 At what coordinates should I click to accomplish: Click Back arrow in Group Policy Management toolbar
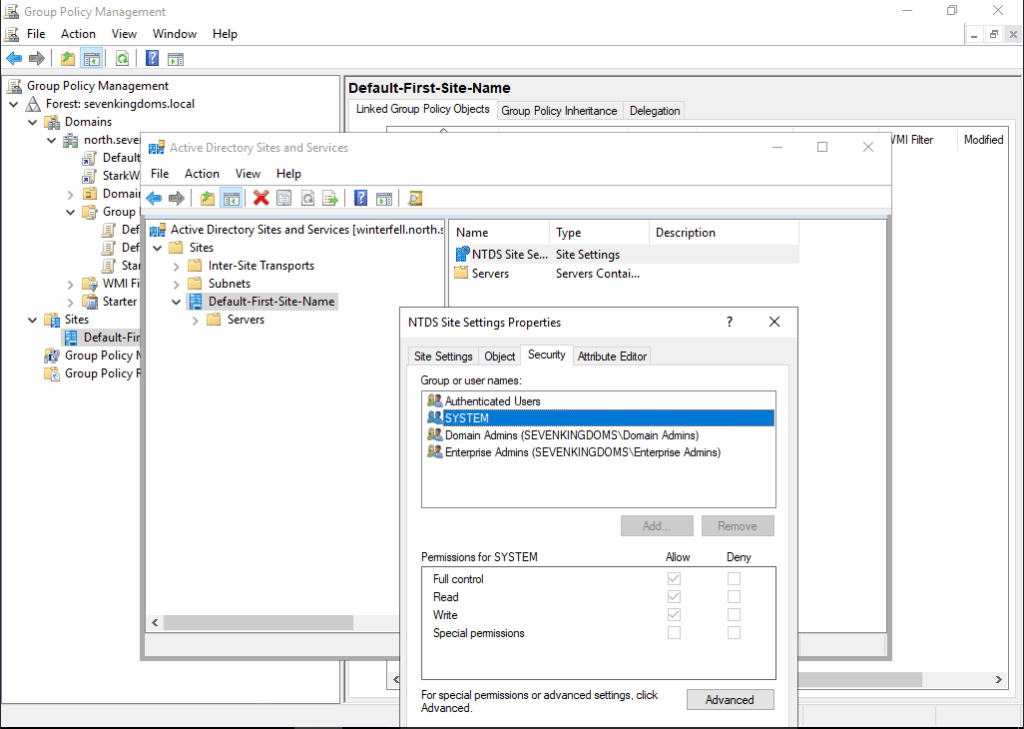tap(14, 58)
